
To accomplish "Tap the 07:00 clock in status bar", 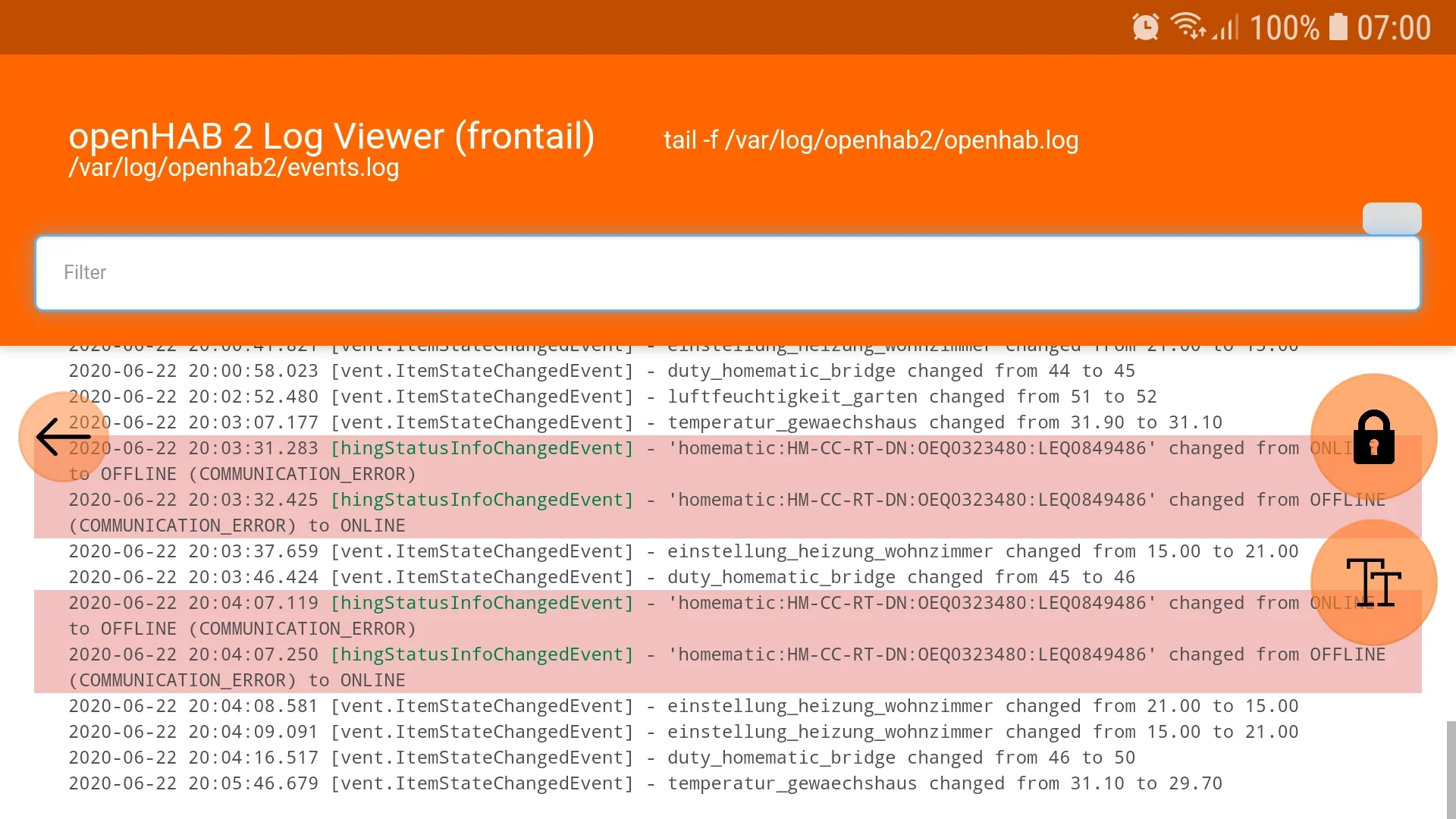I will (1394, 28).
